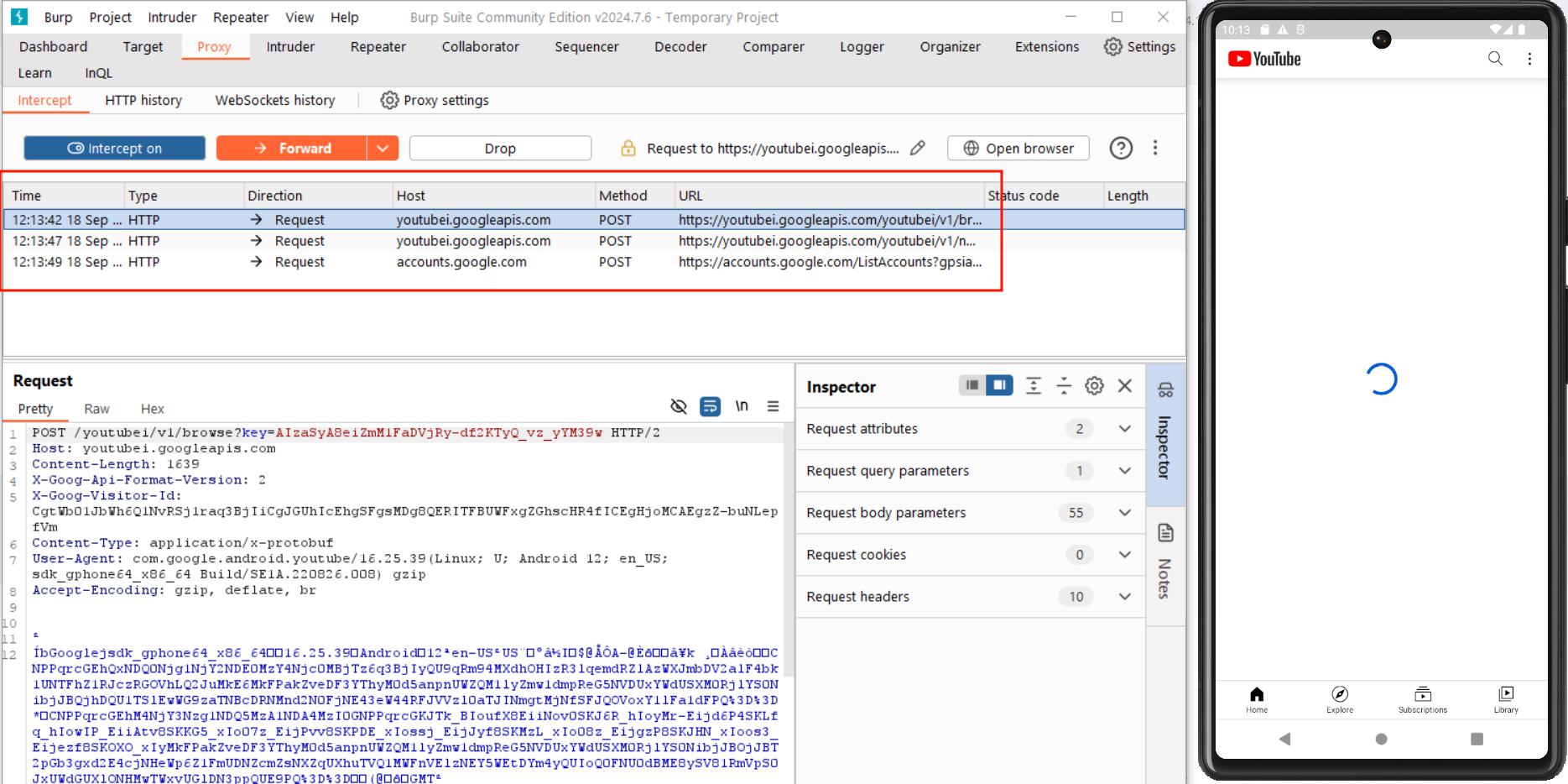
Task: Toggle hide non-printable characters eye icon
Action: (679, 407)
